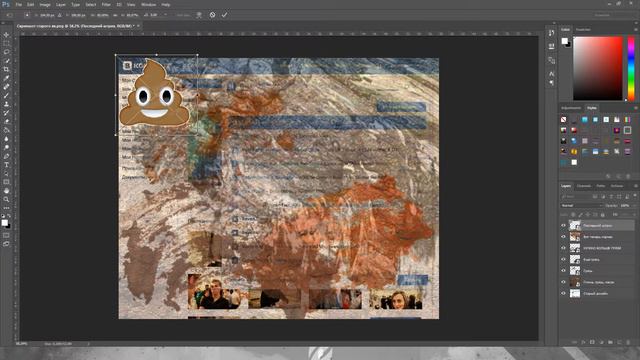The image size is (640, 360).
Task: Open the interpolation dropdown in options bar
Action: 183,15
